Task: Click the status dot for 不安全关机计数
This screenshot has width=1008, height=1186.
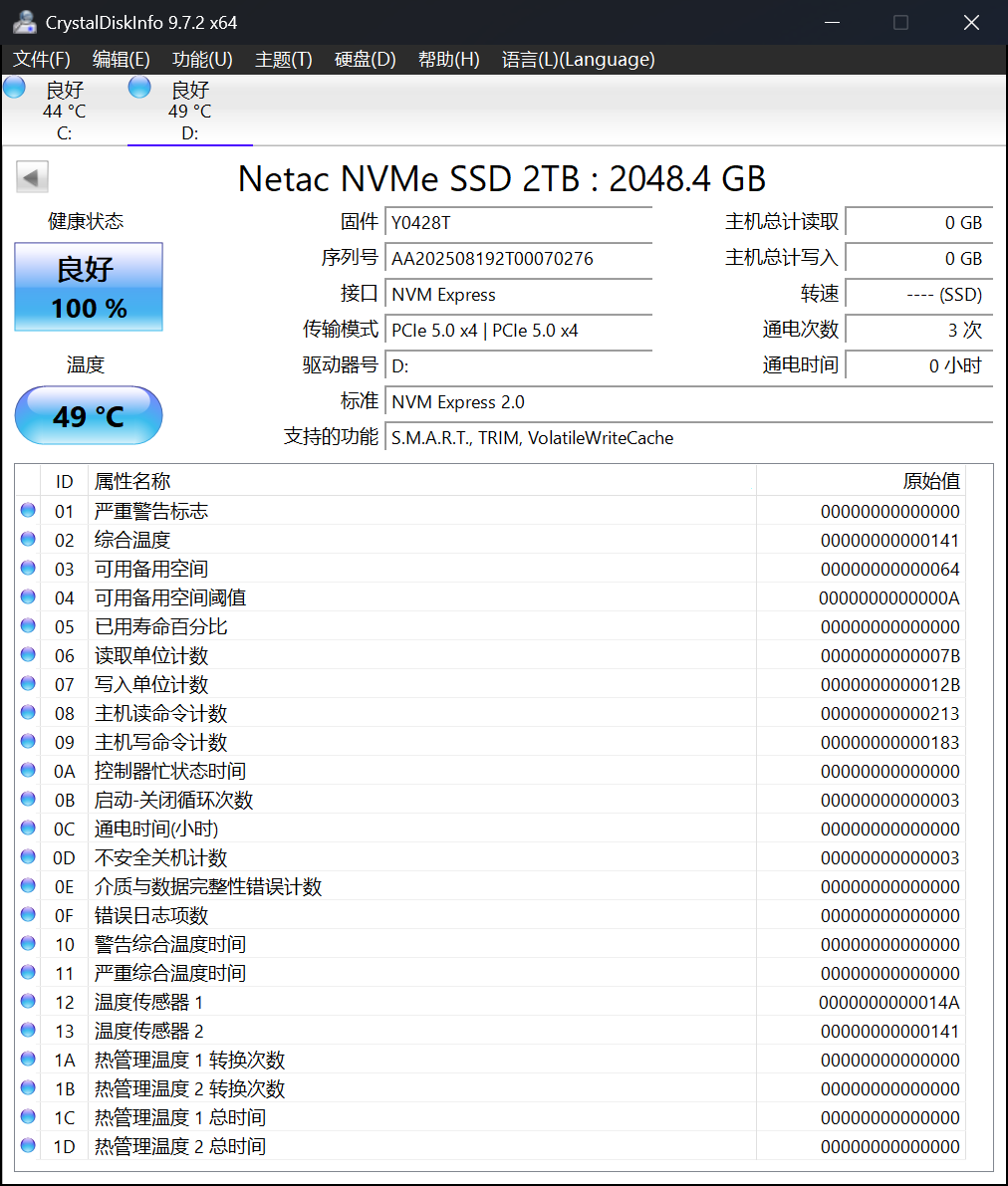Action: 29,857
